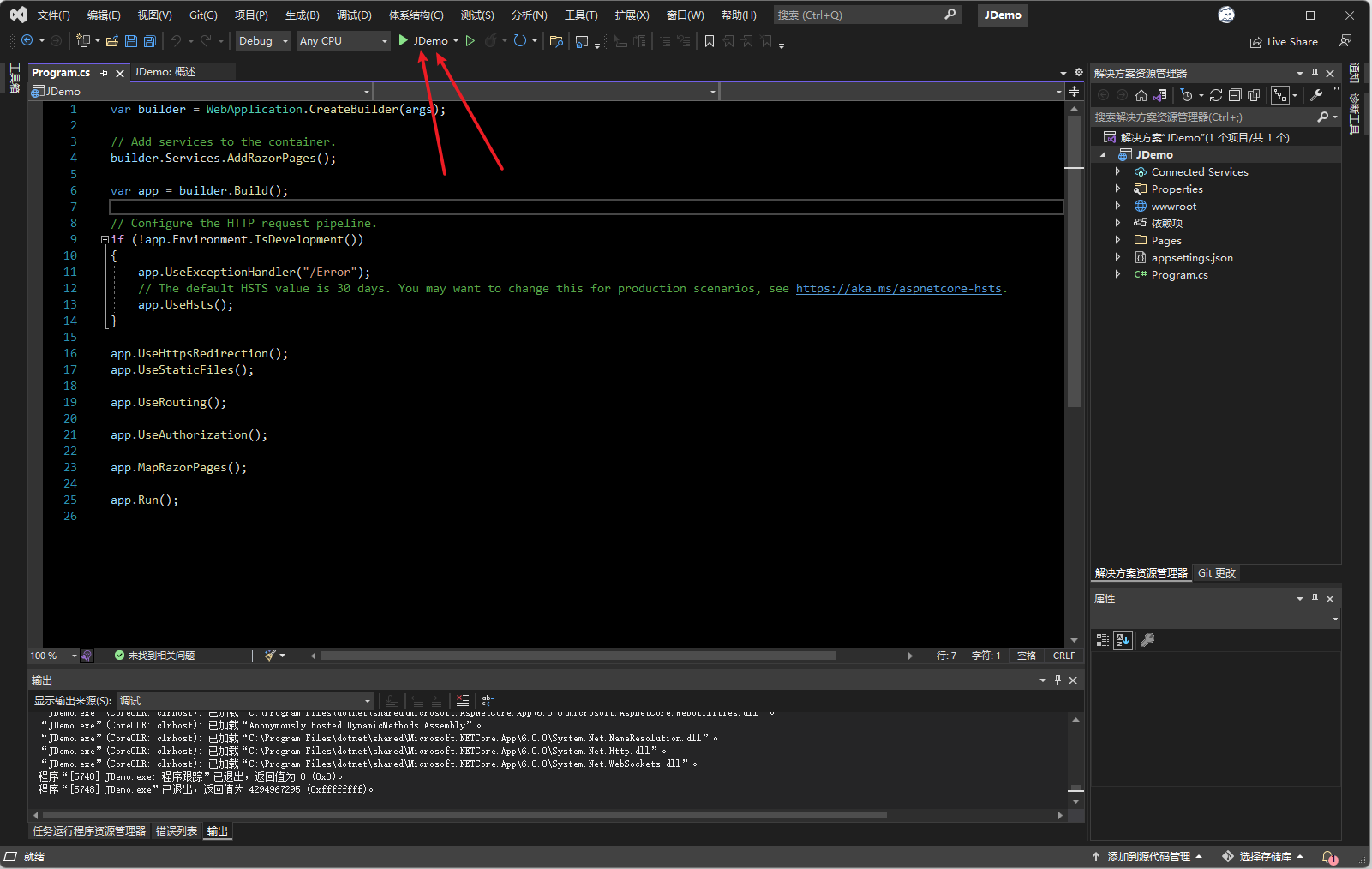Clear all output with the clear icon
This screenshot has height=869, width=1372.
click(x=463, y=701)
